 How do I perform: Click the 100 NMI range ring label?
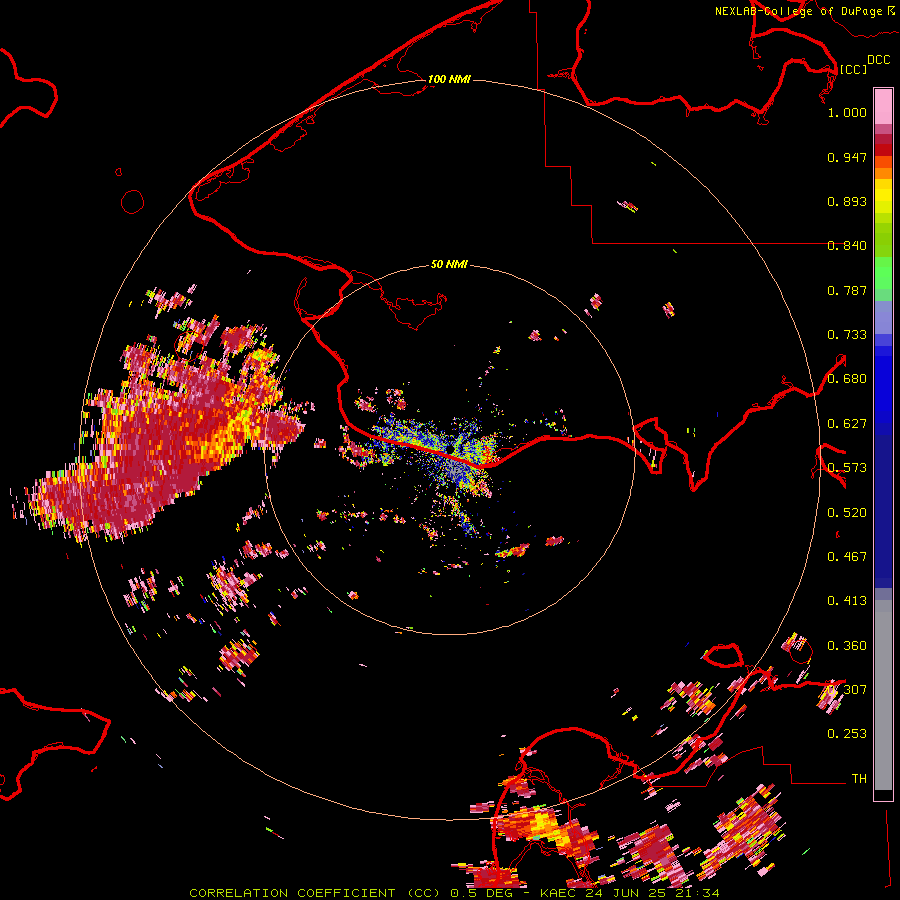pos(449,79)
